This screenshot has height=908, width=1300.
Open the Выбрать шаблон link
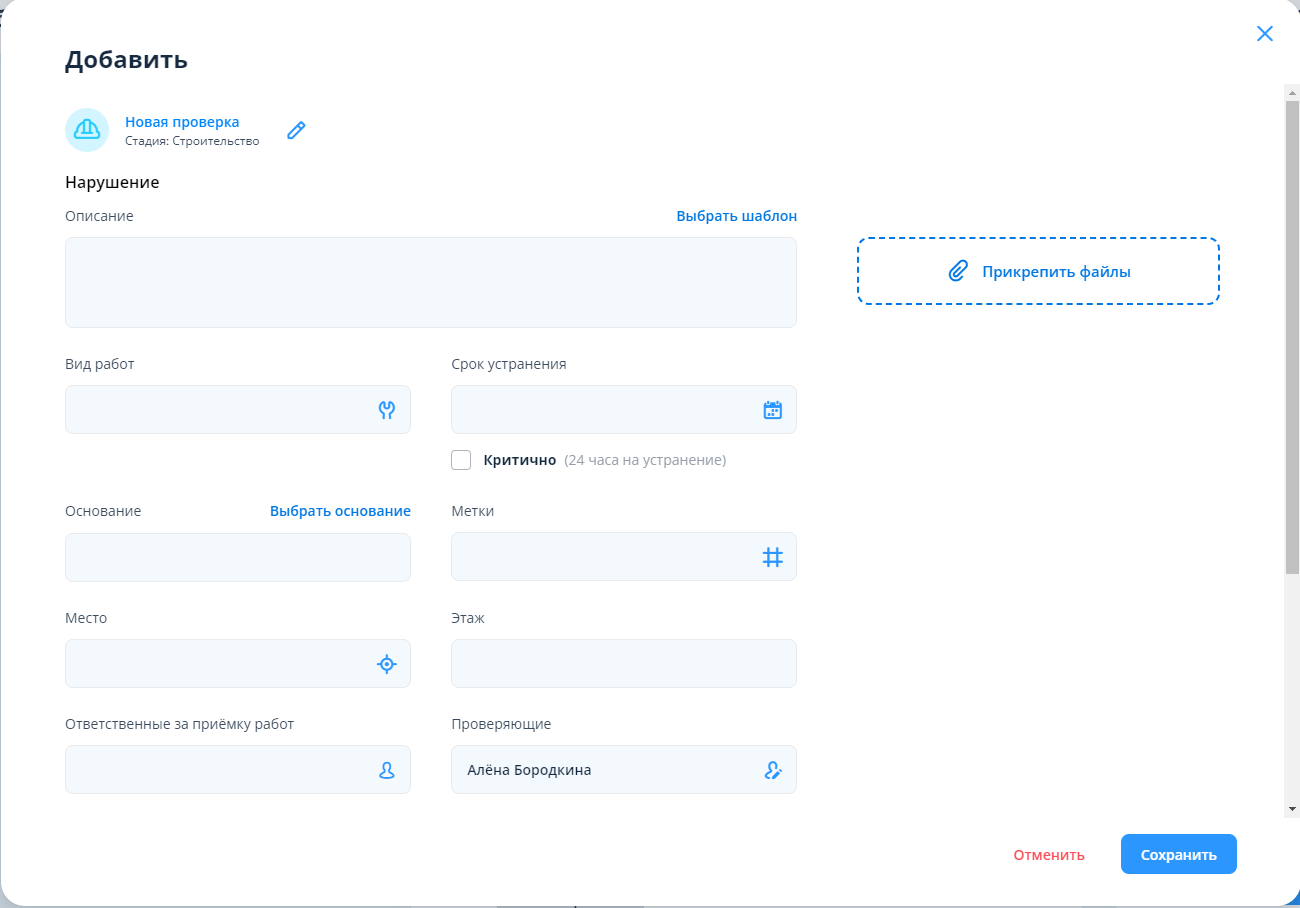pos(736,216)
